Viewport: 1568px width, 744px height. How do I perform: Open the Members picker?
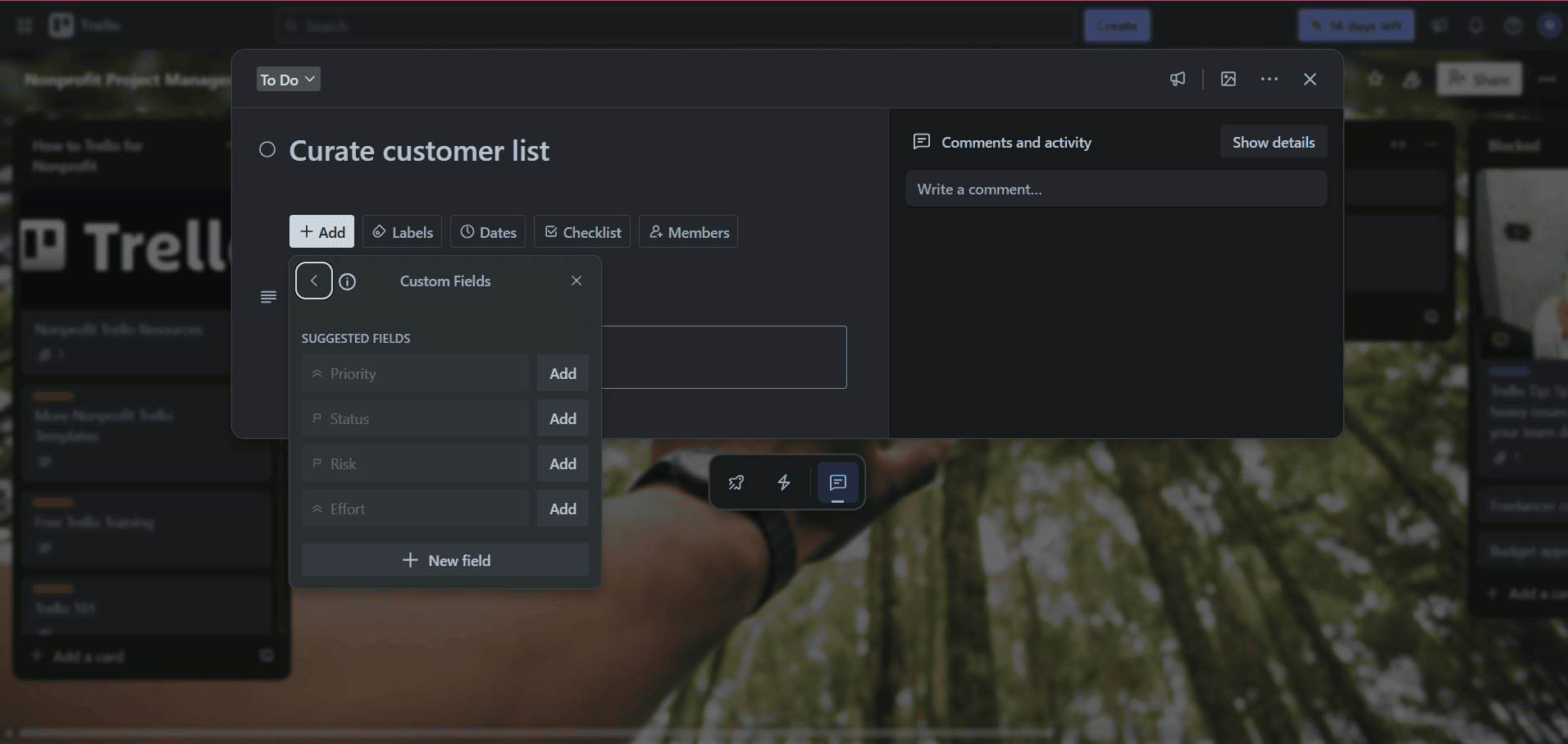click(689, 232)
